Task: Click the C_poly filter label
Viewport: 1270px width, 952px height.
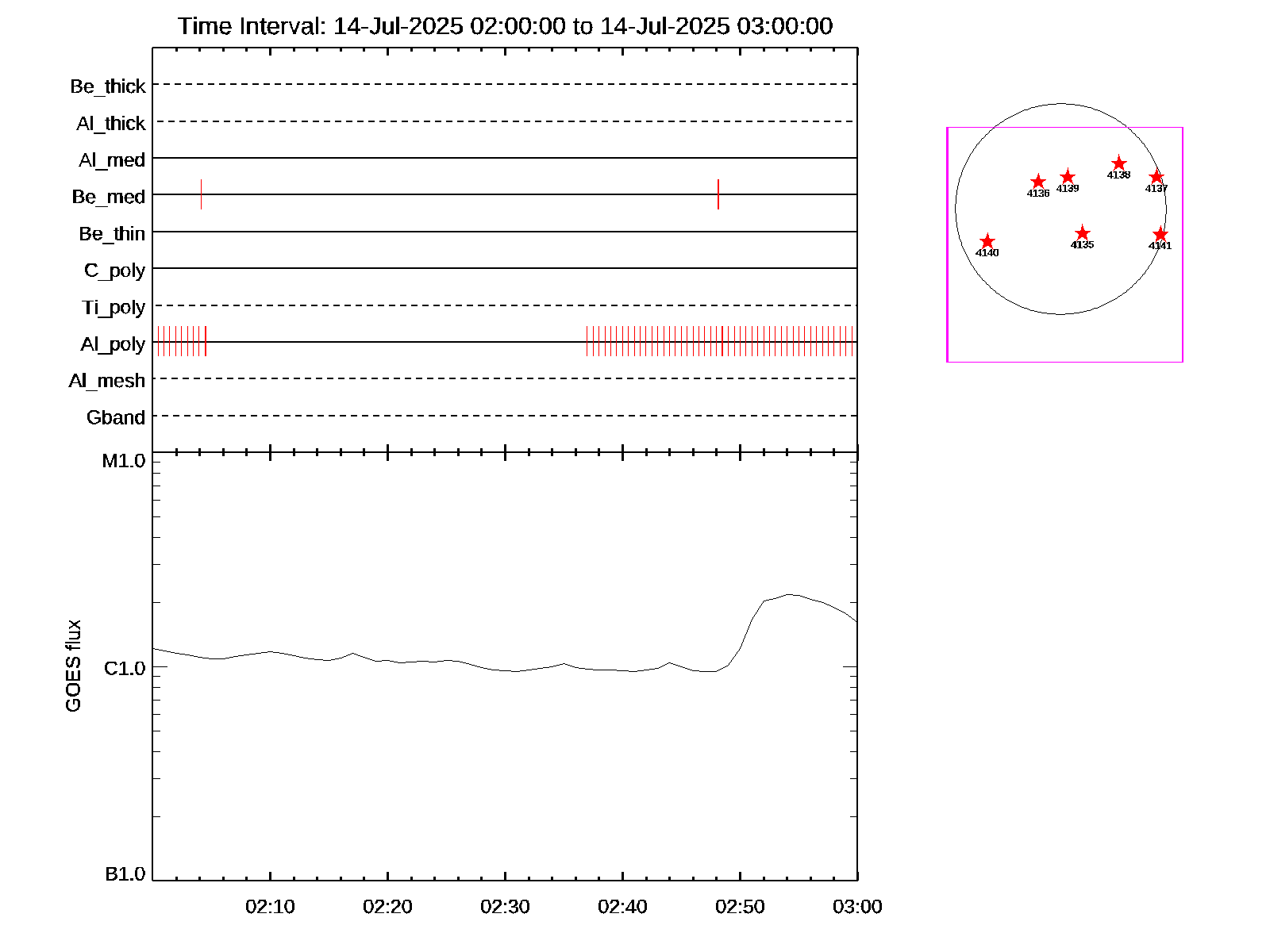Action: point(114,271)
